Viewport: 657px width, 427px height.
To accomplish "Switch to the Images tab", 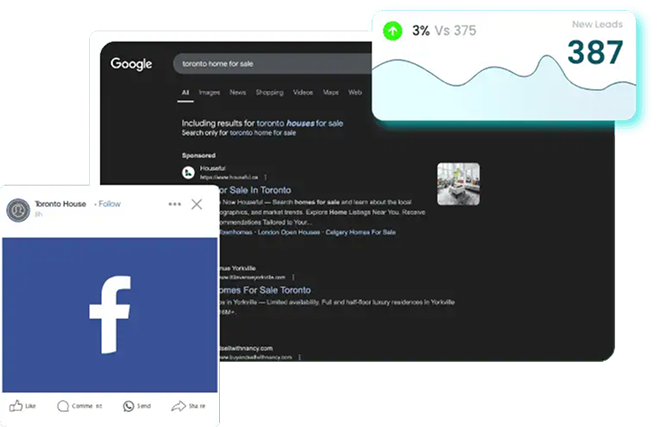I will tap(209, 93).
